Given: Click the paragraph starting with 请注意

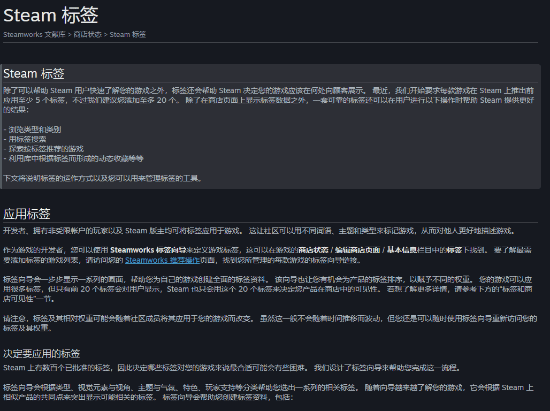Looking at the screenshot, I should 270,323.
